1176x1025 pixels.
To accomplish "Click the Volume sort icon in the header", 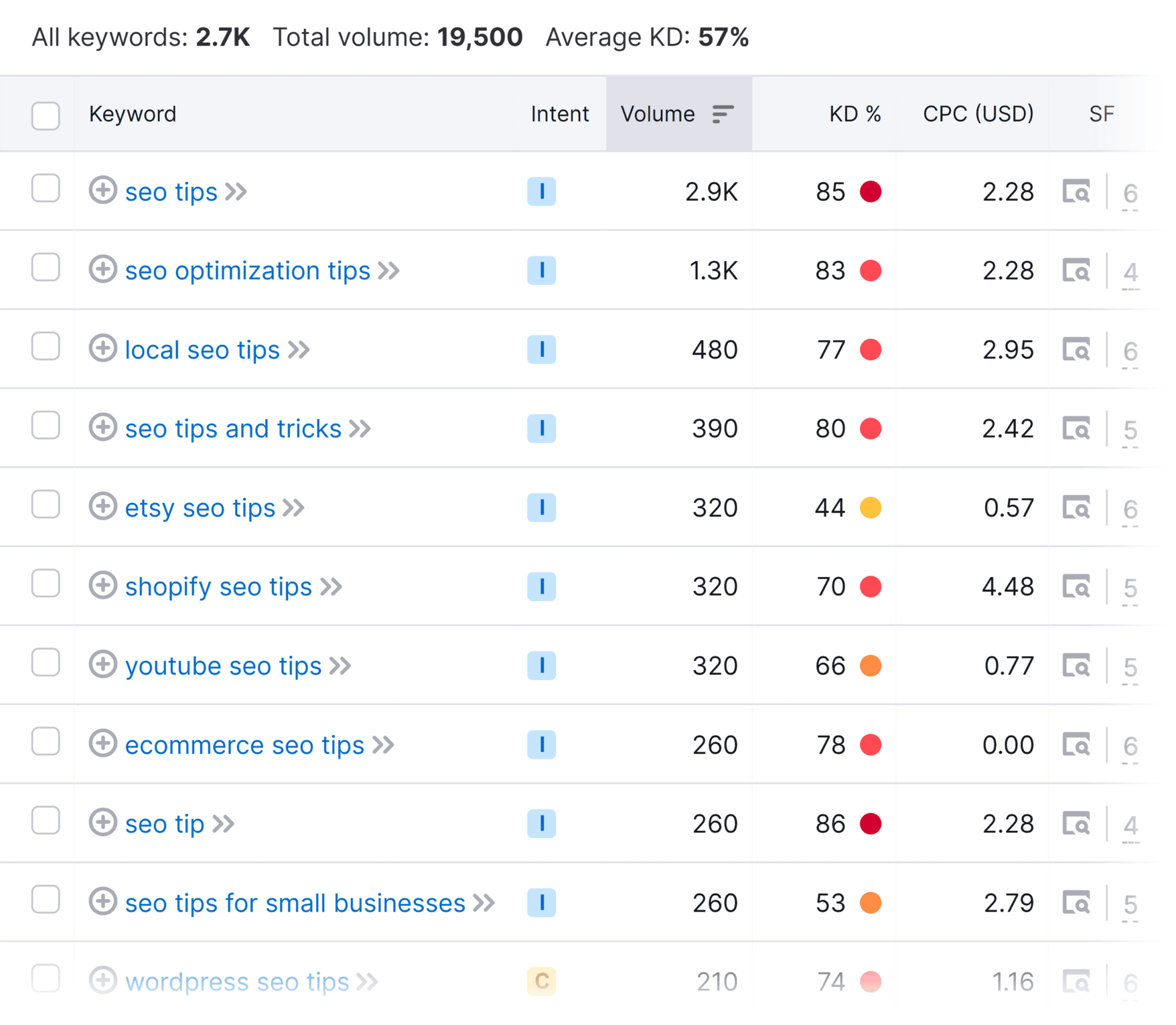I will (x=723, y=114).
